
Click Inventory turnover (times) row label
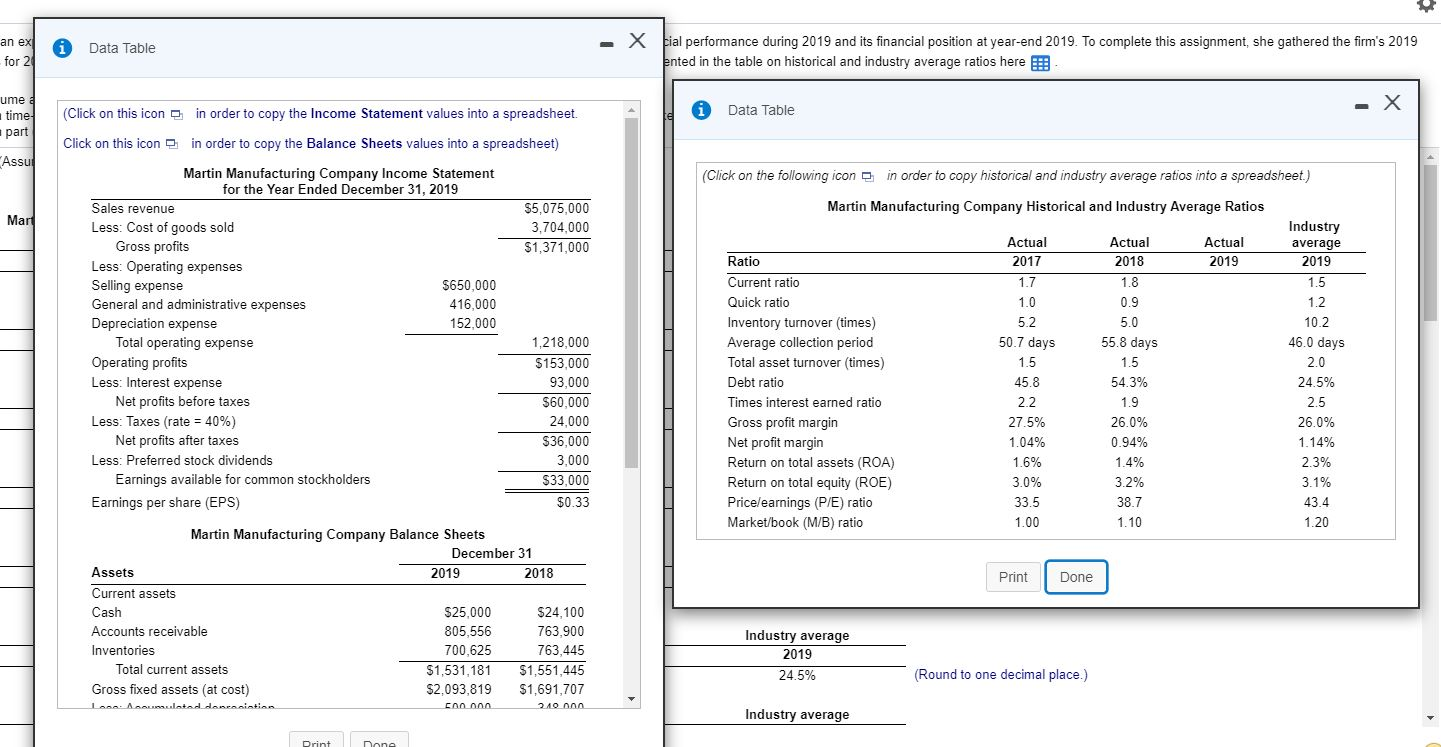point(801,323)
